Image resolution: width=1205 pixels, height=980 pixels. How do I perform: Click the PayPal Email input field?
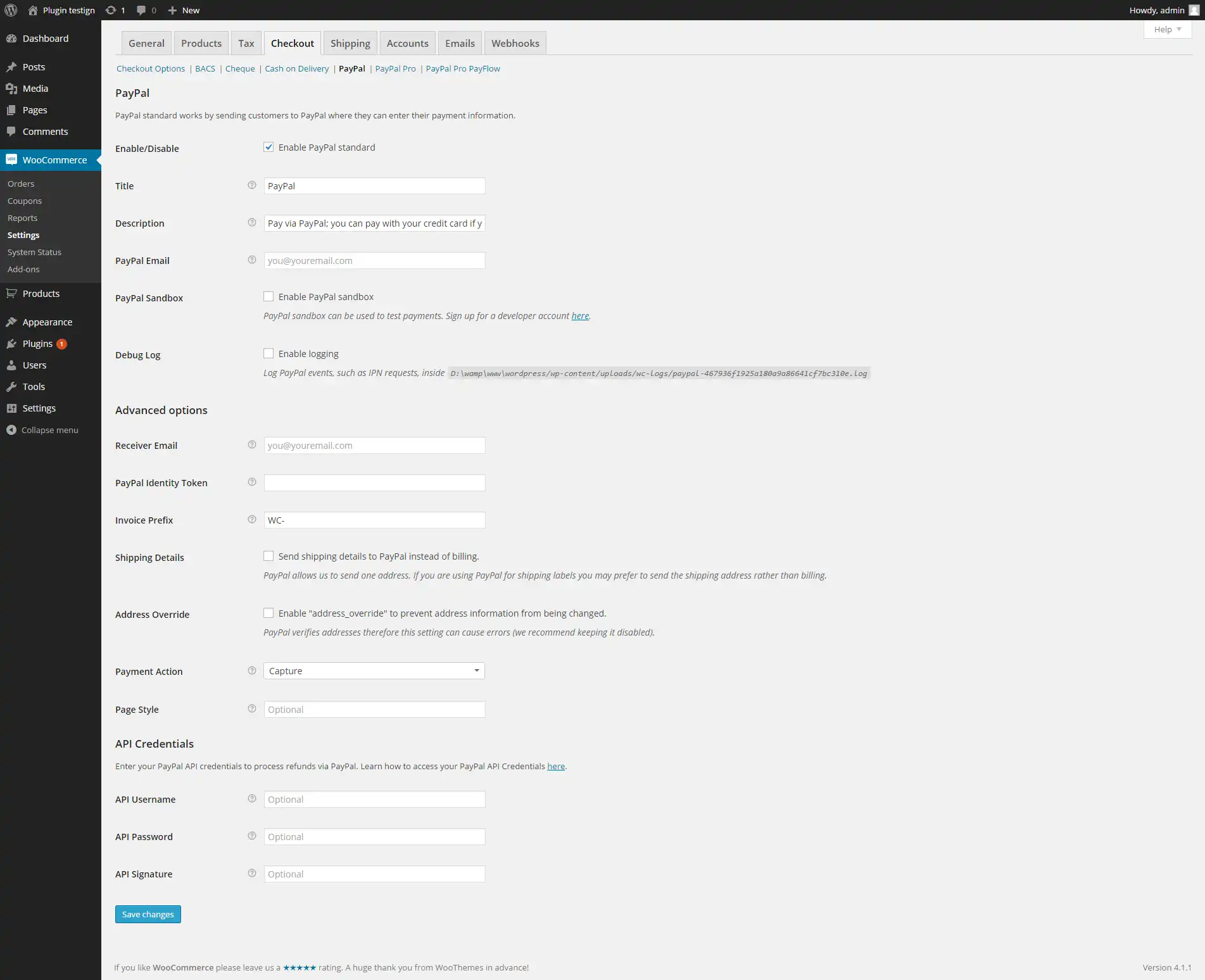pos(374,261)
